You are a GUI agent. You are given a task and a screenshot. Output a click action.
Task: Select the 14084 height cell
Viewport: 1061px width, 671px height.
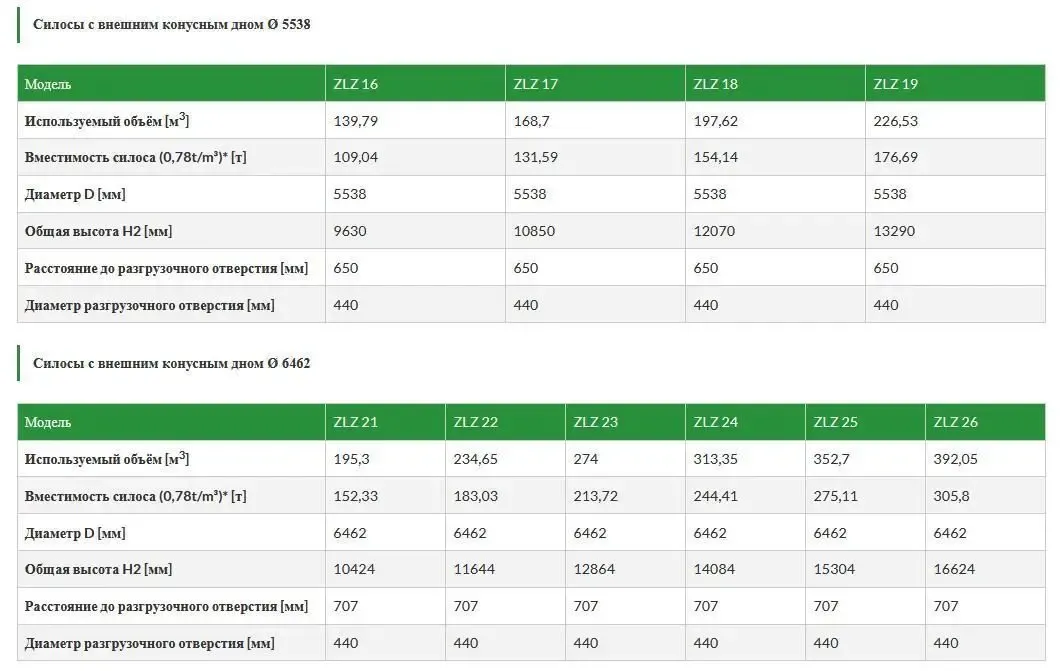click(x=714, y=570)
